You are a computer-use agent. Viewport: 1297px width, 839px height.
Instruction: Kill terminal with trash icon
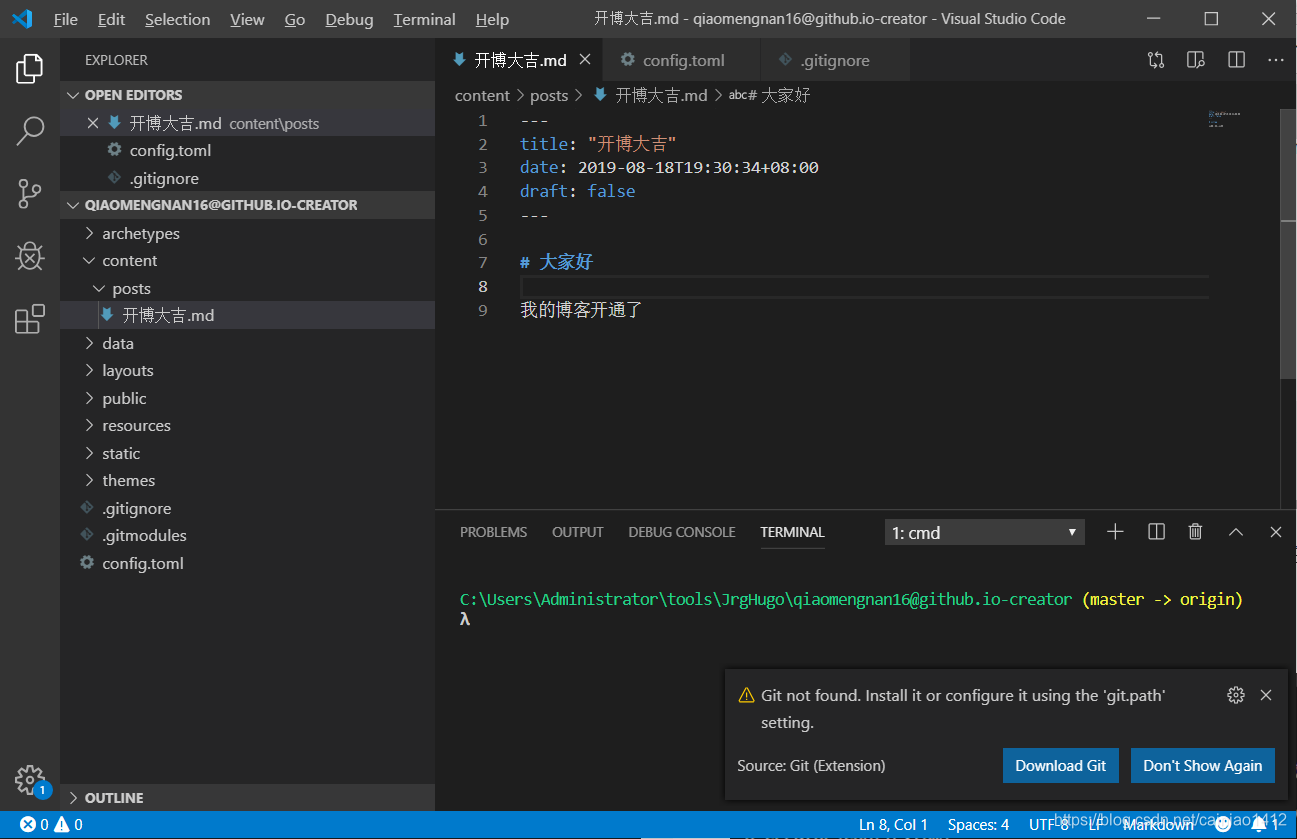pyautogui.click(x=1195, y=532)
